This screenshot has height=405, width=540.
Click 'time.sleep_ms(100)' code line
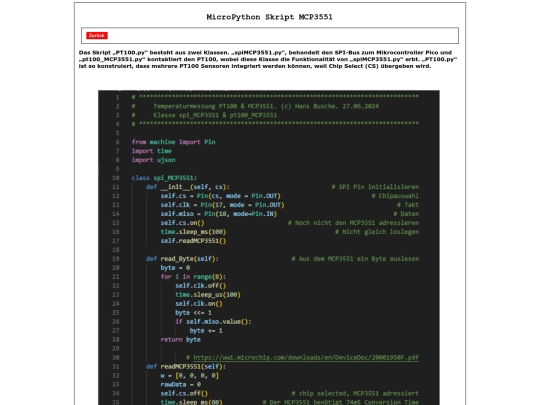click(193, 231)
